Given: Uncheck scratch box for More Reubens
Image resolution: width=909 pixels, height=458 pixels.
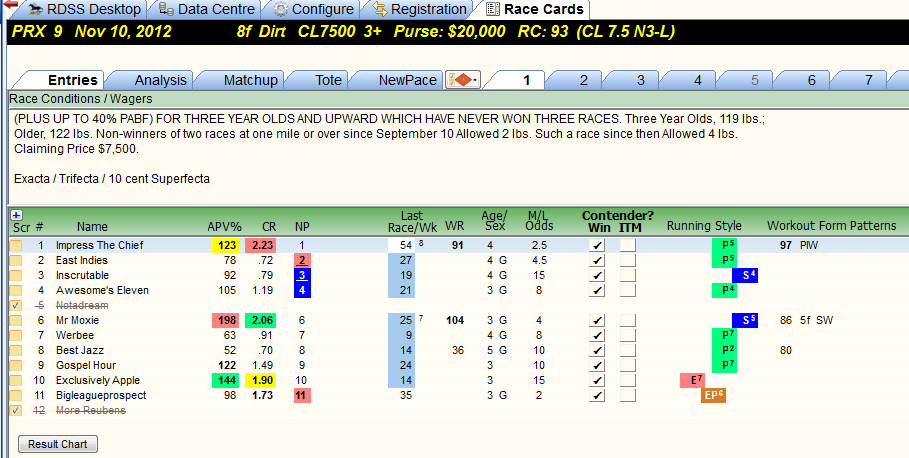Looking at the screenshot, I should (x=16, y=410).
